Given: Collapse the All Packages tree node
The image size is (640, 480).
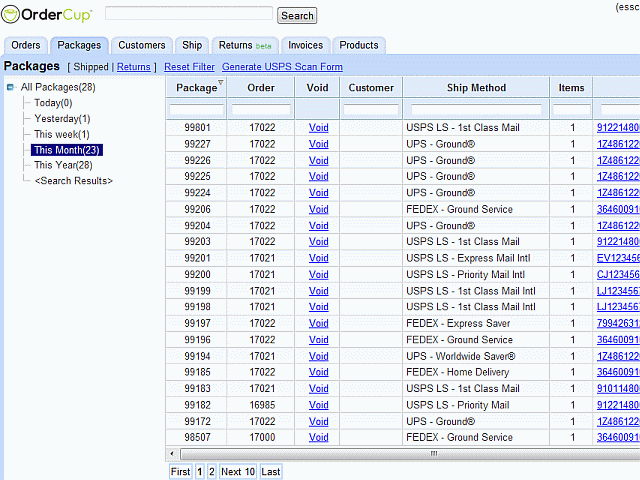Looking at the screenshot, I should pyautogui.click(x=10, y=88).
